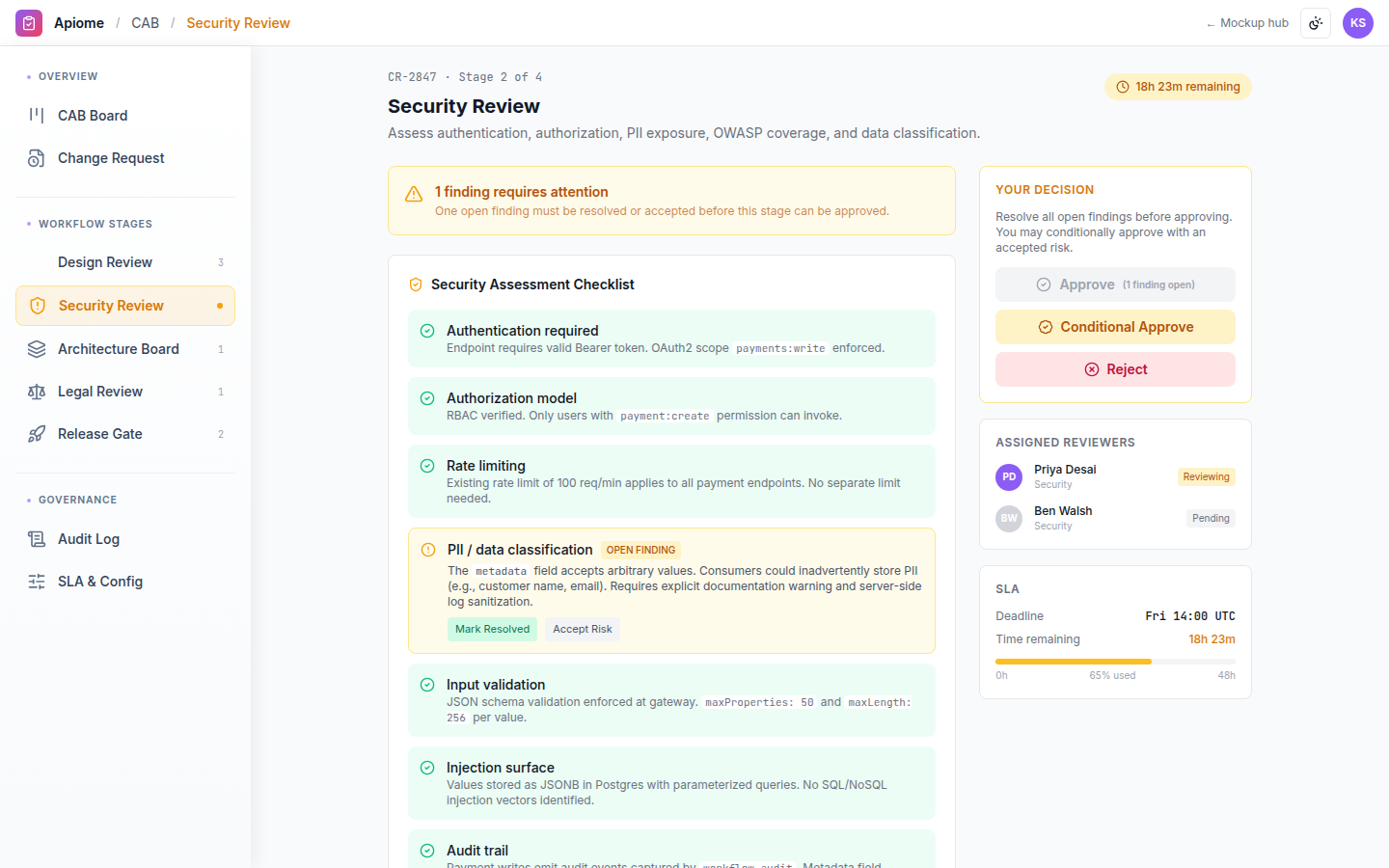Click the CAB Board sidebar icon
Viewport: 1389px width, 868px height.
pyautogui.click(x=37, y=116)
